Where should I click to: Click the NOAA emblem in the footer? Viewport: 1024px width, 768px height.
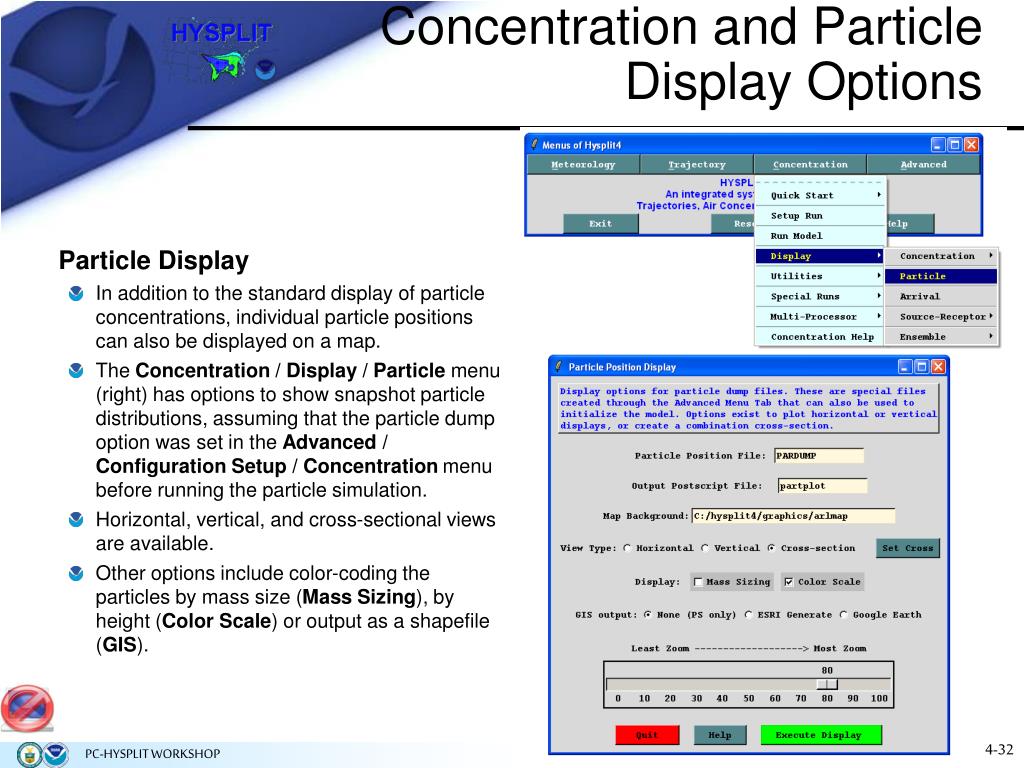click(56, 754)
